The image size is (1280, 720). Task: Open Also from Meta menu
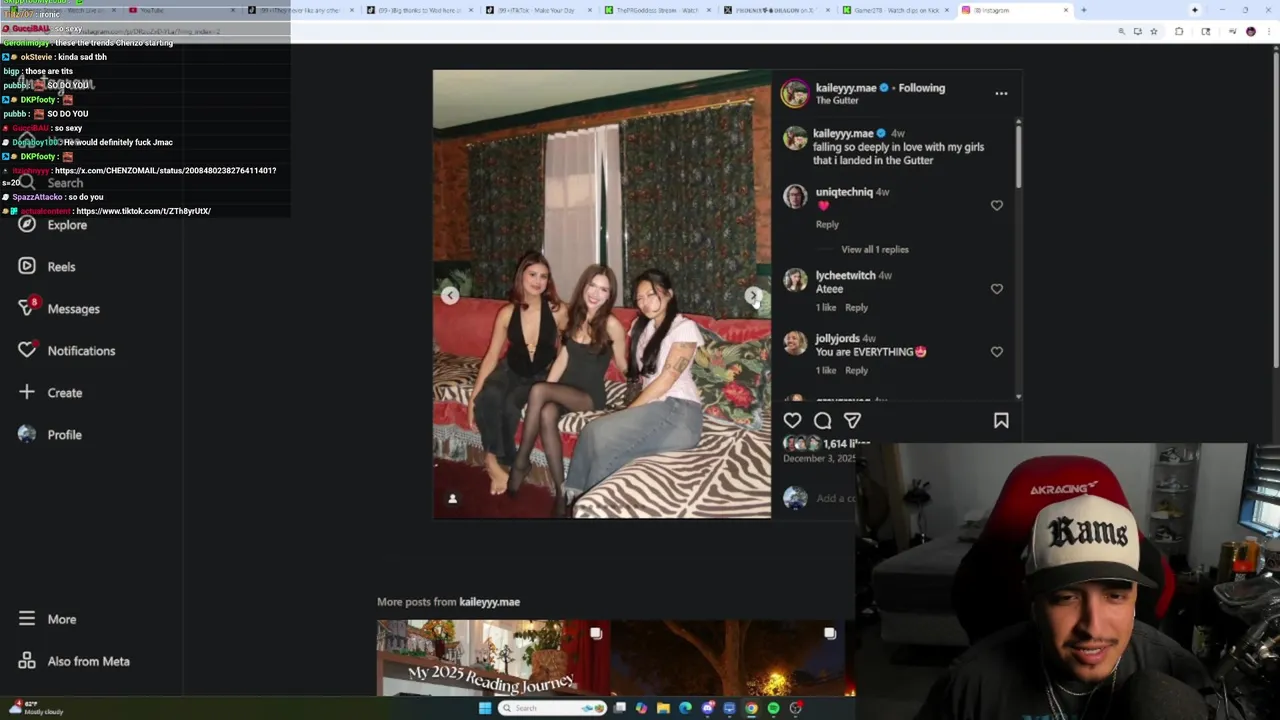click(x=74, y=661)
